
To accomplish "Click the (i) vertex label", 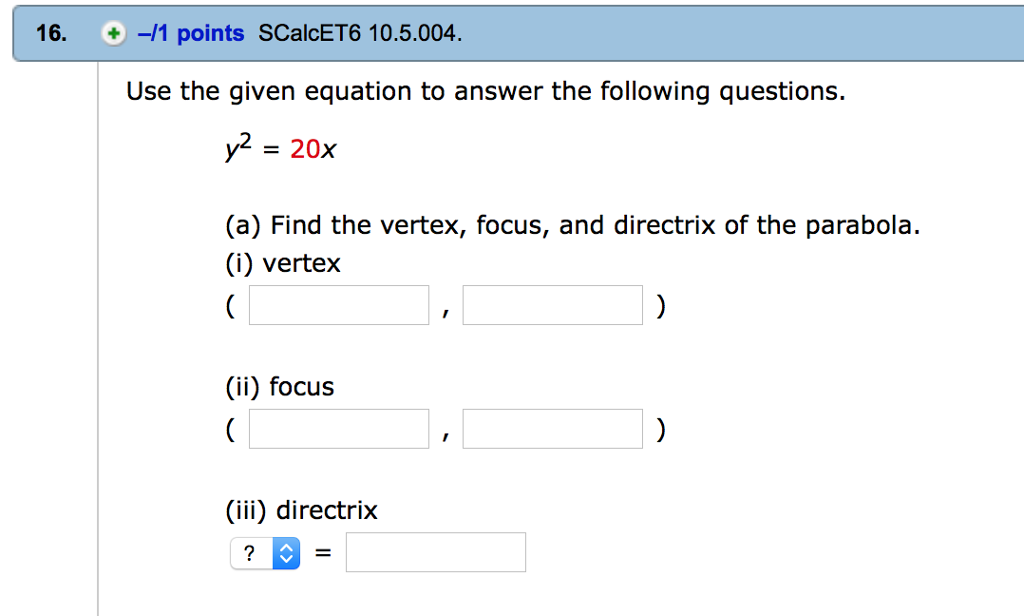I will point(282,263).
